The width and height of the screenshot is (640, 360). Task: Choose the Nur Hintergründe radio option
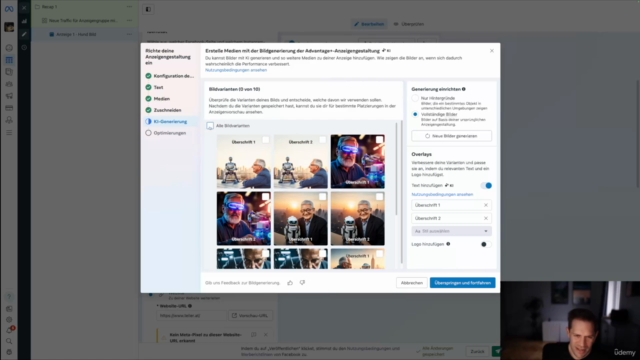(415, 98)
